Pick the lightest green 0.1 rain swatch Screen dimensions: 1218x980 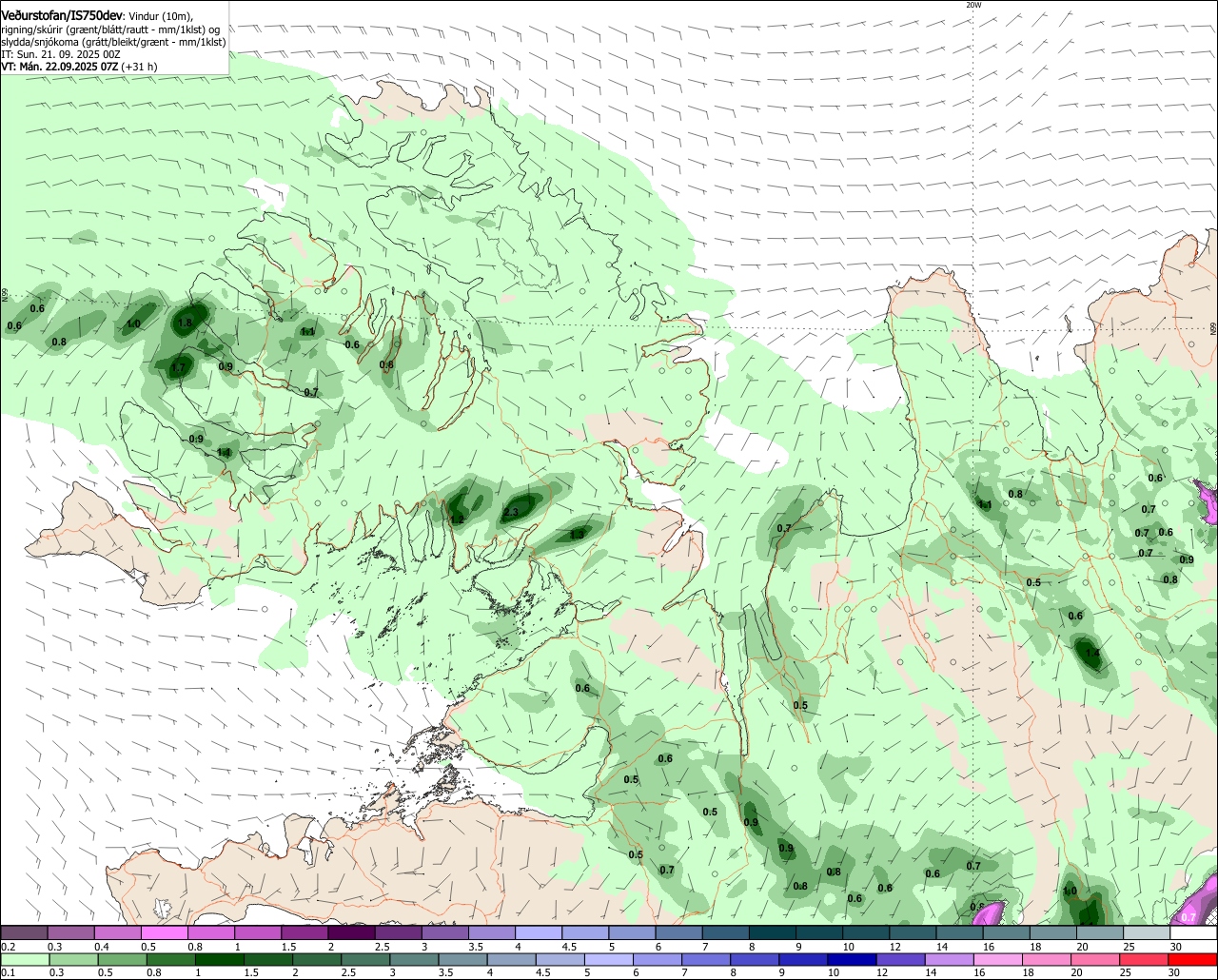point(25,959)
